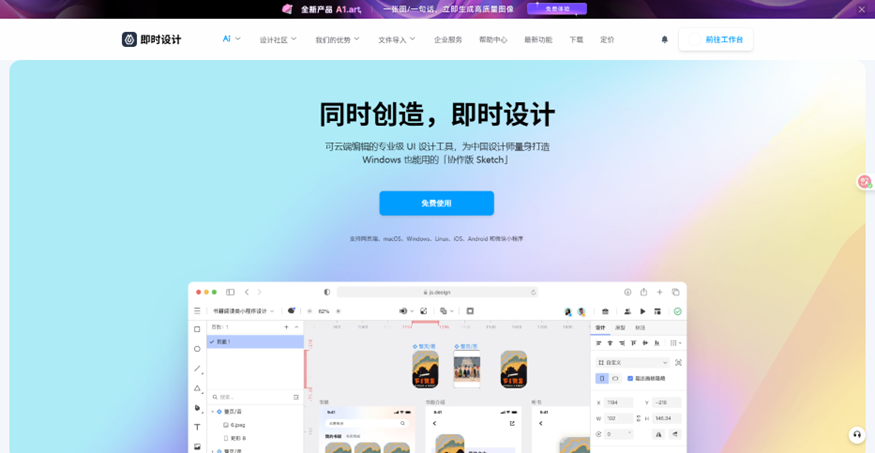875x453 pixels.
Task: Click the 即时设计 logo icon
Action: click(x=129, y=39)
